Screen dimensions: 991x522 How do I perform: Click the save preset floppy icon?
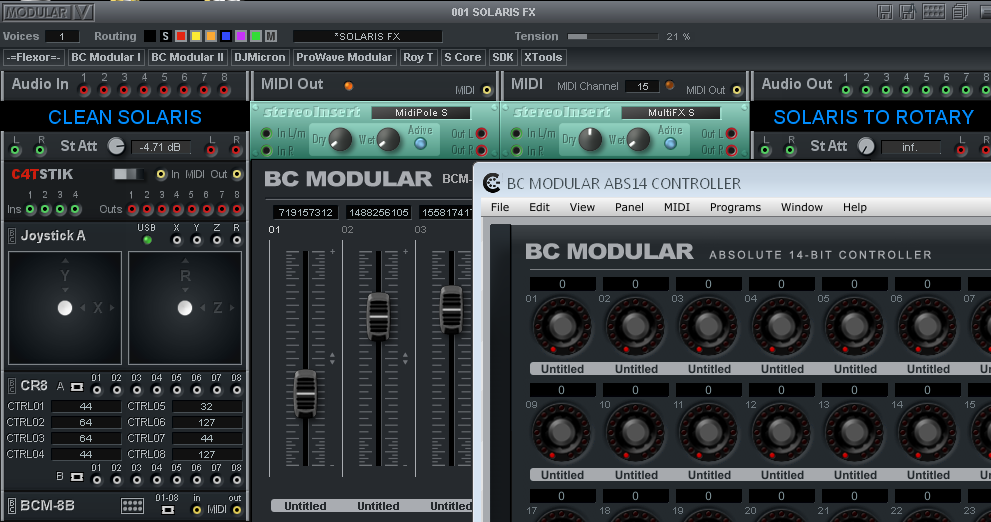(x=885, y=11)
